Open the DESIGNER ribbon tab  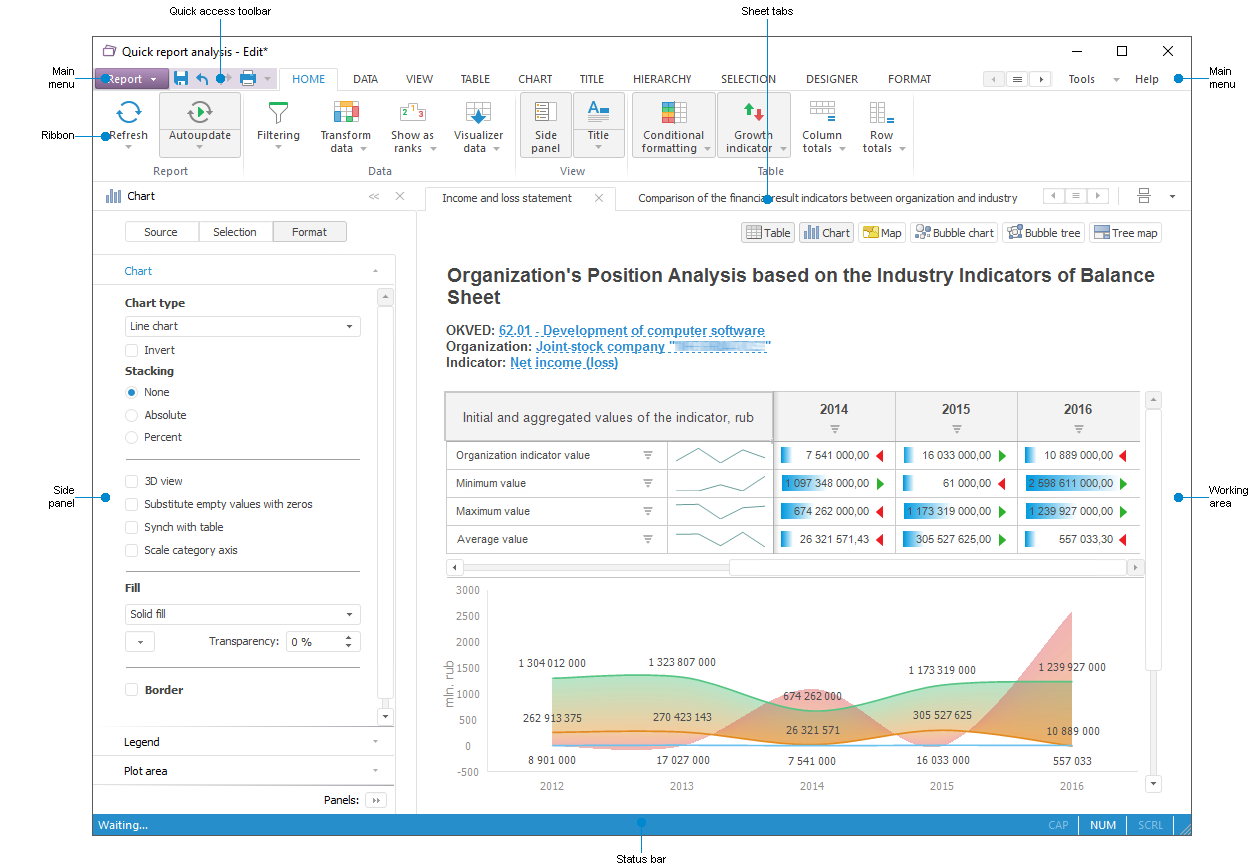[831, 79]
